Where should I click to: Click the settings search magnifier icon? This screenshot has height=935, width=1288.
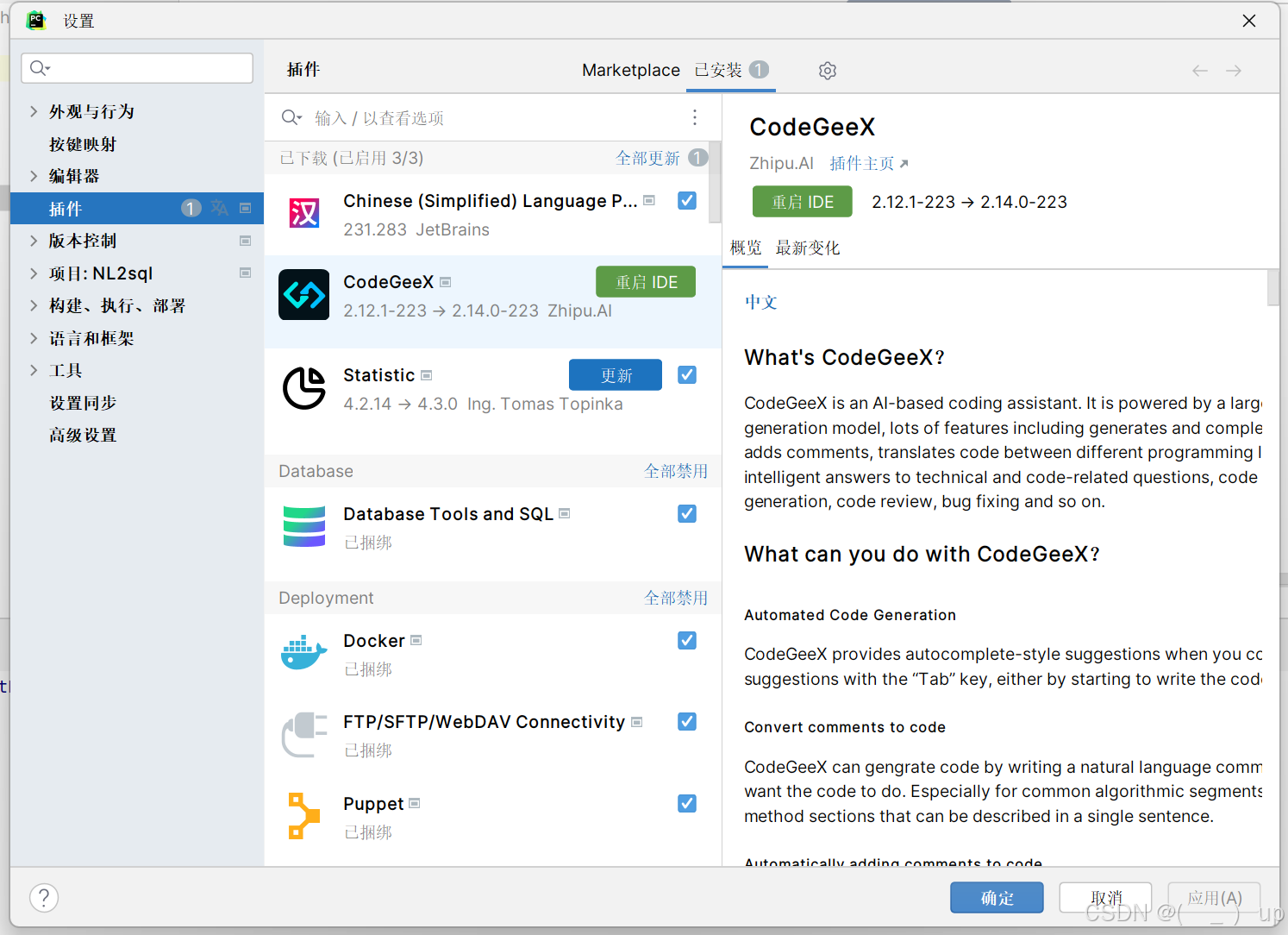tap(40, 68)
